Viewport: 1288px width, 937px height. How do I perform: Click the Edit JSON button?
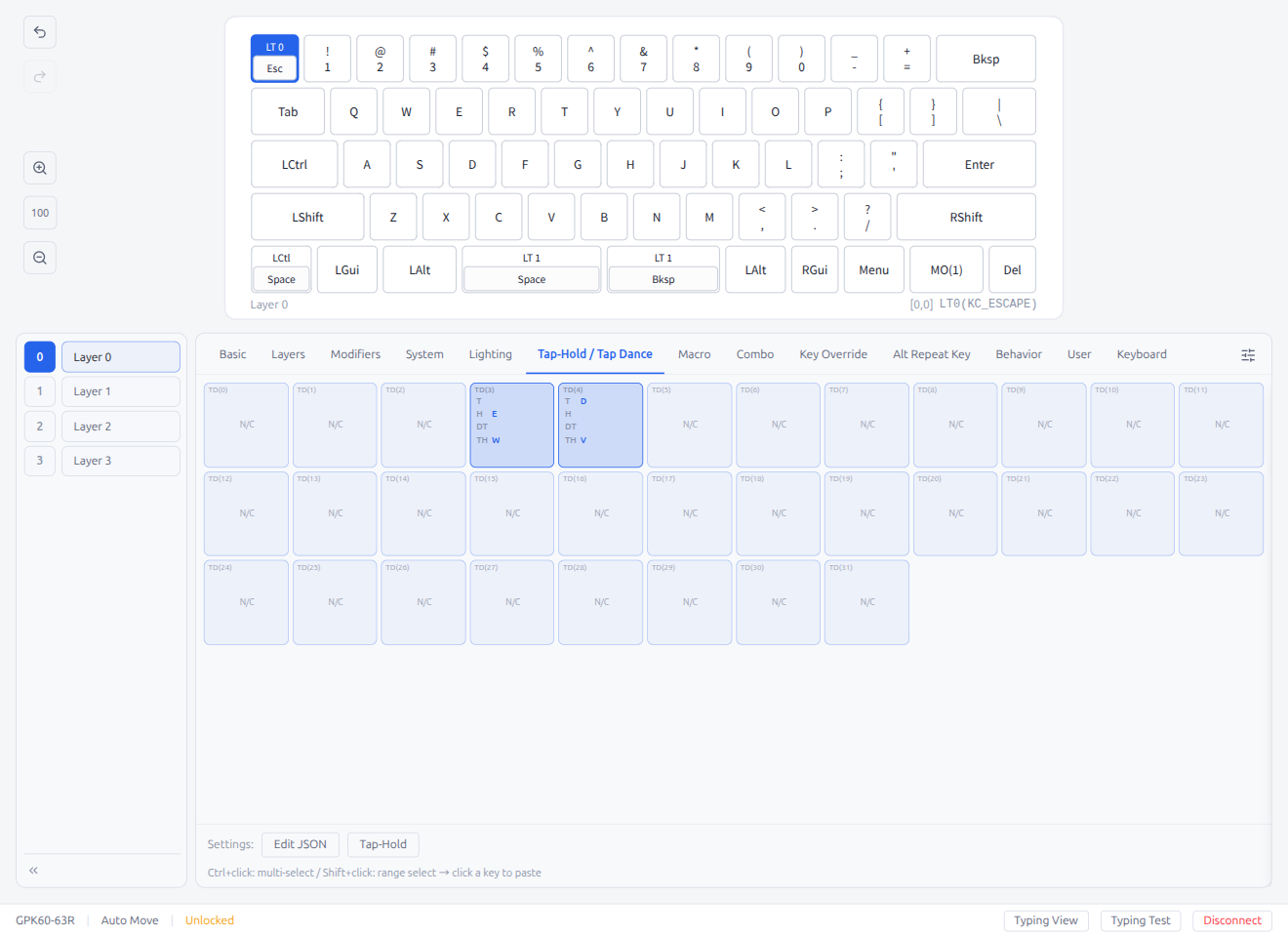pyautogui.click(x=300, y=844)
